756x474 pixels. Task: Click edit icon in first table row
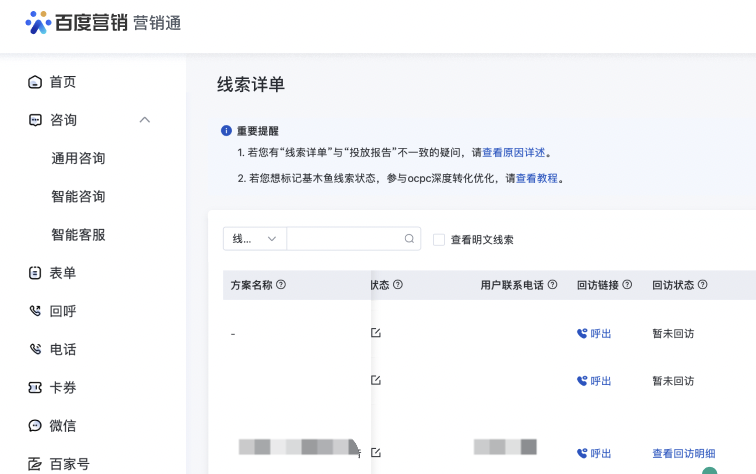(376, 333)
